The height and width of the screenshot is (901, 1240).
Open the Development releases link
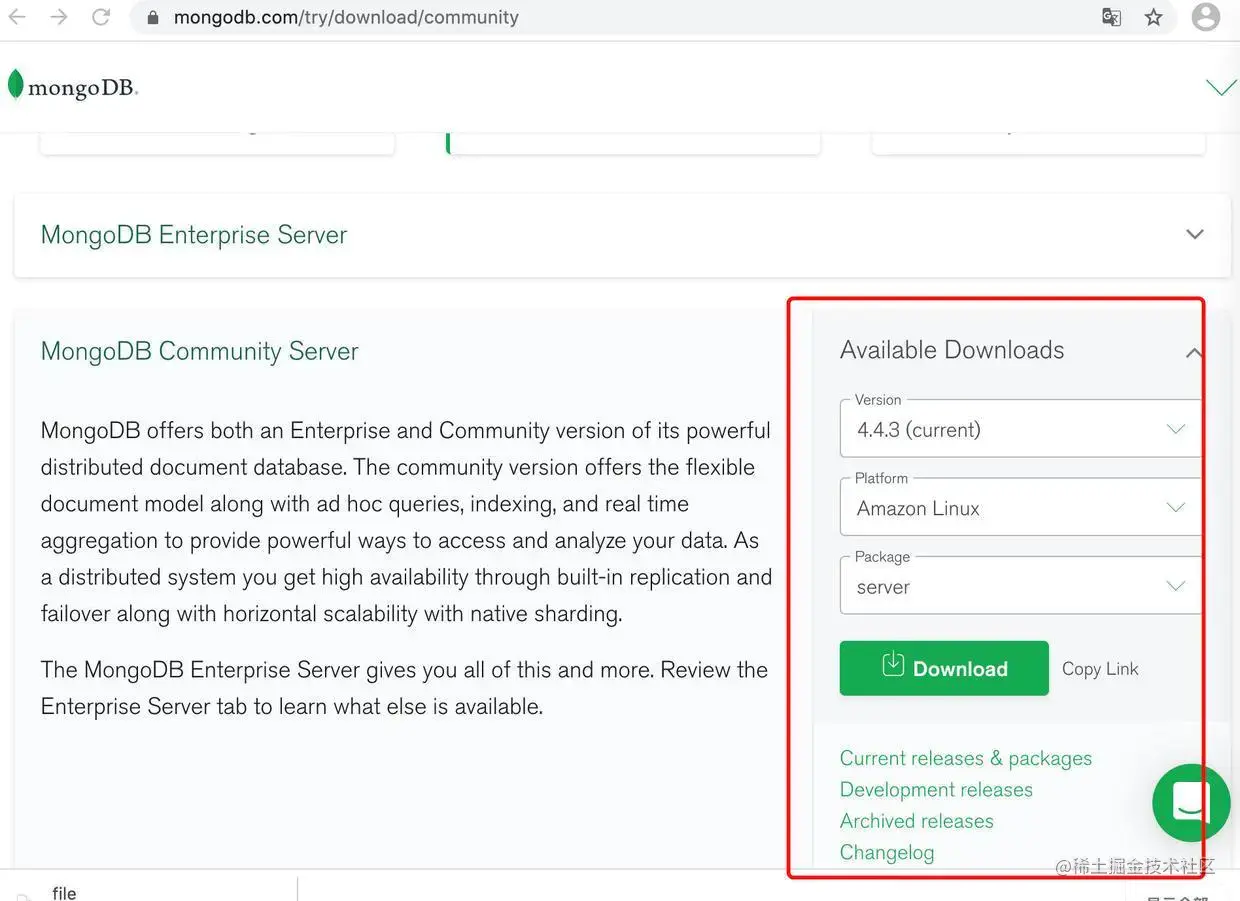(x=936, y=789)
